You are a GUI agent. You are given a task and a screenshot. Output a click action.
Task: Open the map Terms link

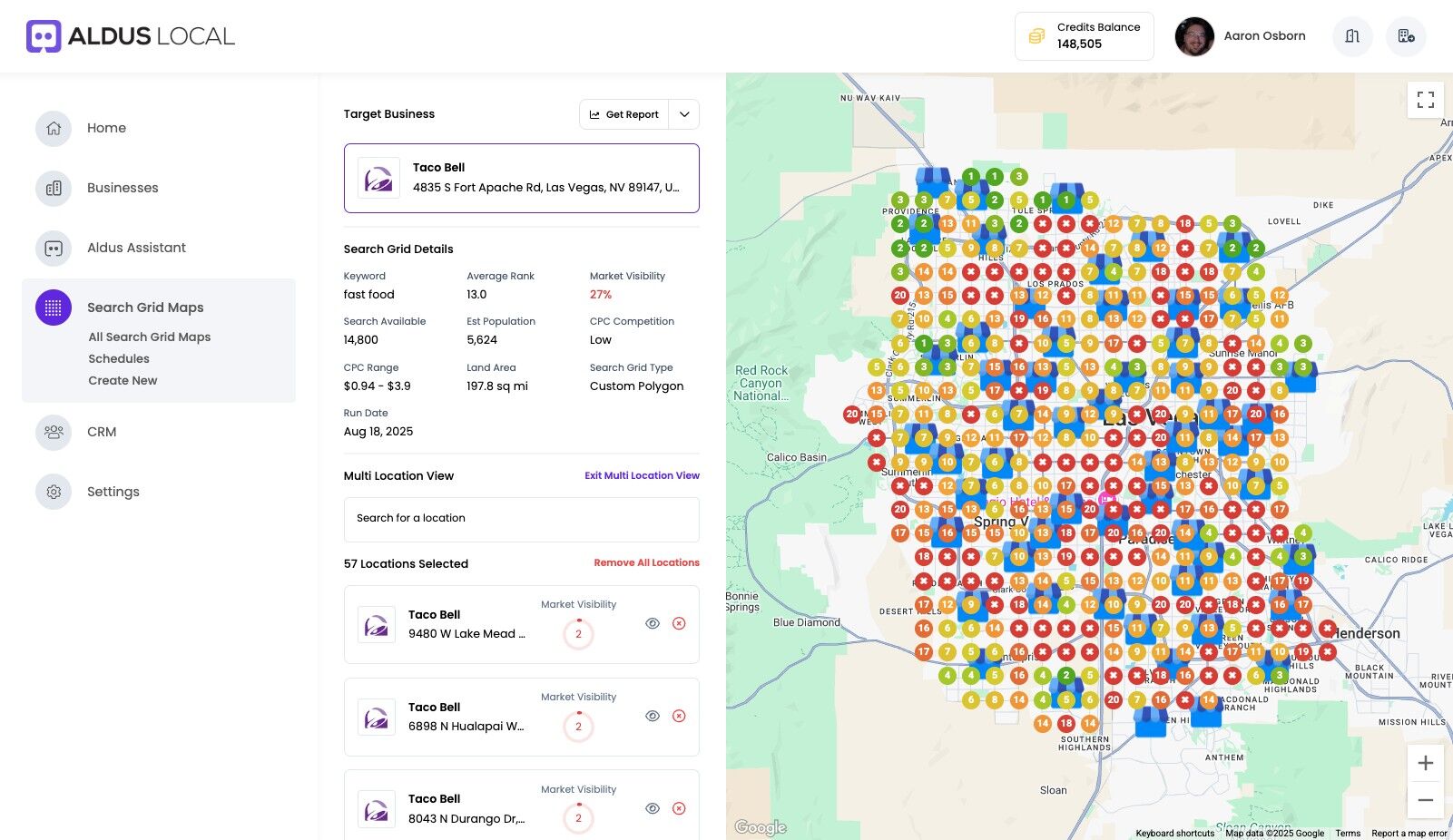(1348, 833)
